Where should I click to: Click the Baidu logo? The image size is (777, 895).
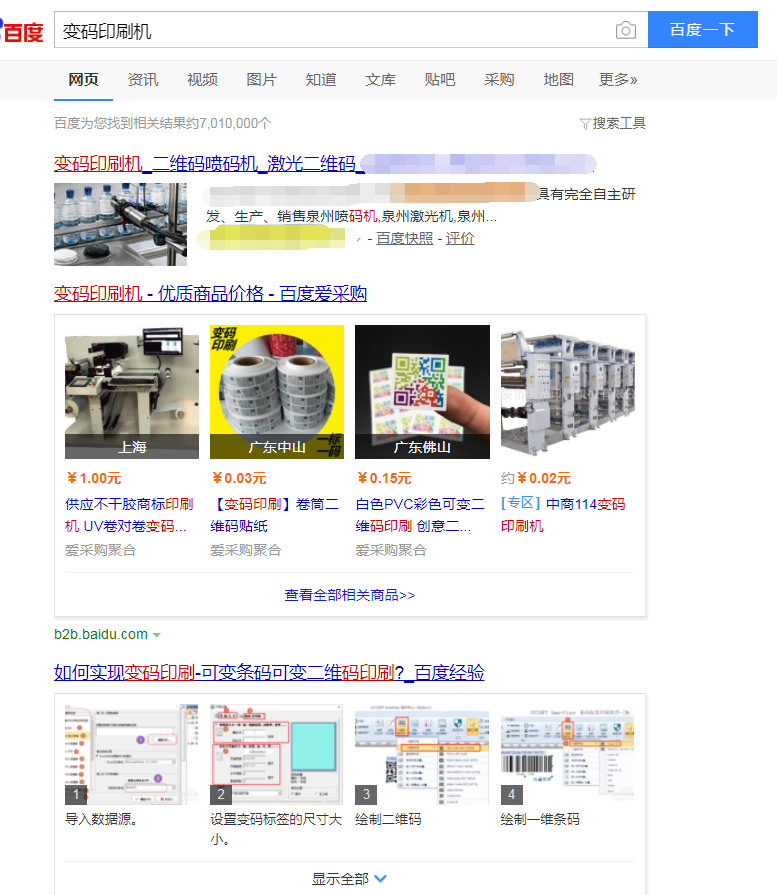[x=22, y=31]
